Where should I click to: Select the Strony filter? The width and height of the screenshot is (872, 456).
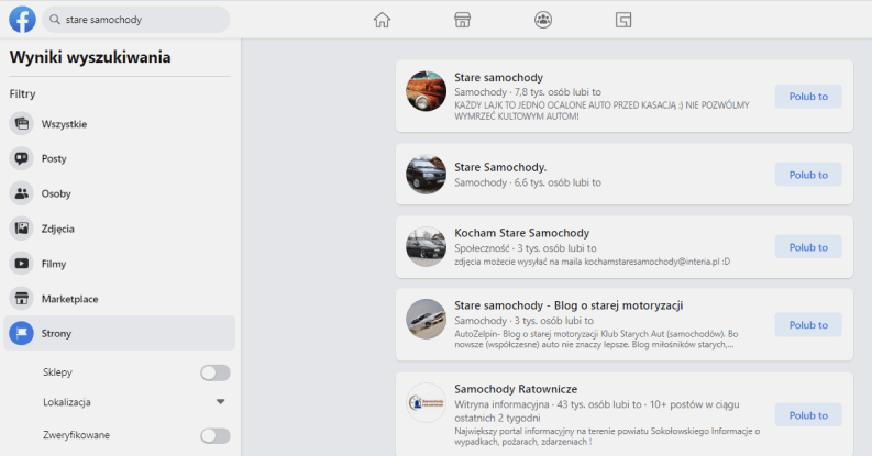(119, 333)
